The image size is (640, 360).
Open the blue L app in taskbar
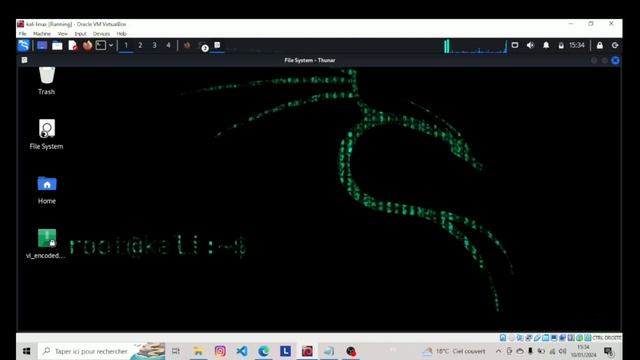[x=285, y=351]
